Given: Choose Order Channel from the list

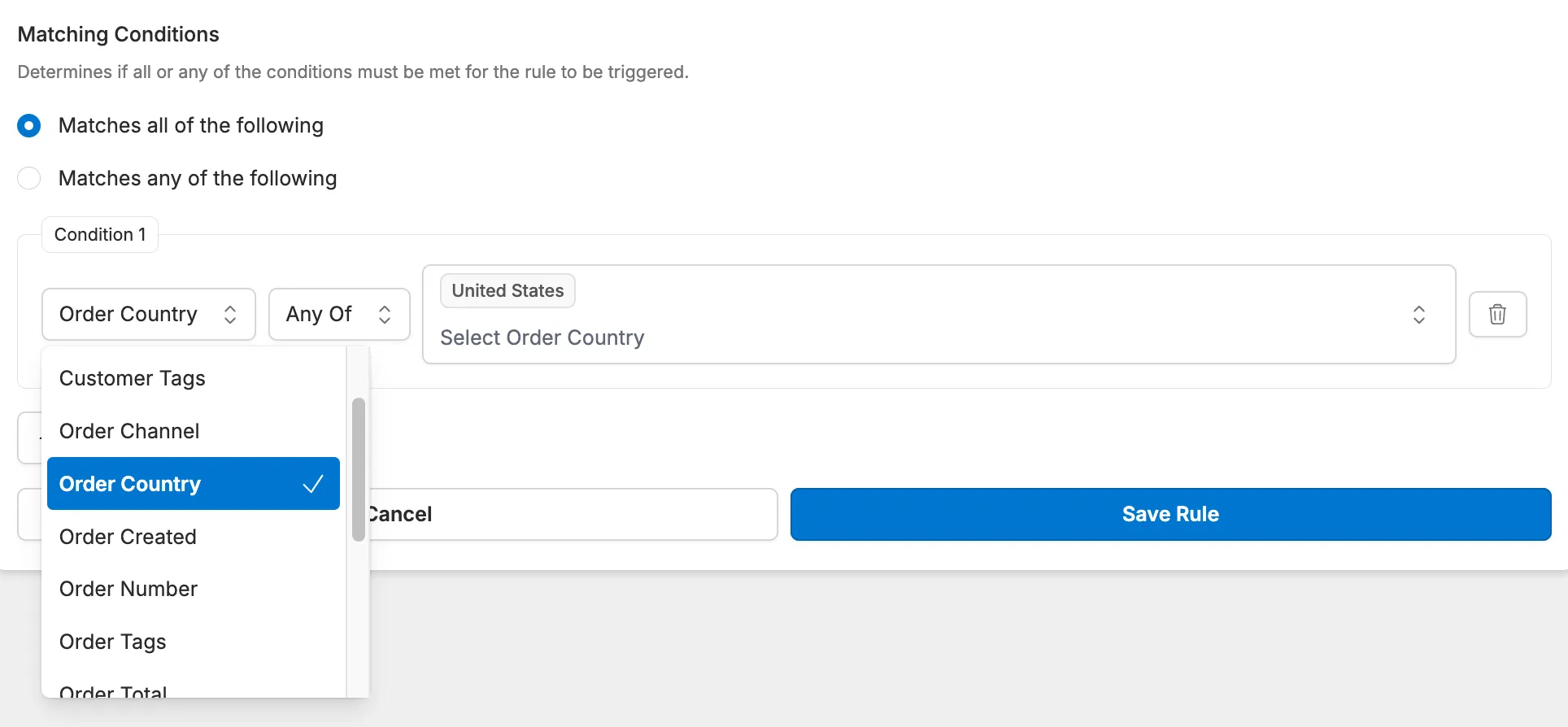Looking at the screenshot, I should pos(129,431).
